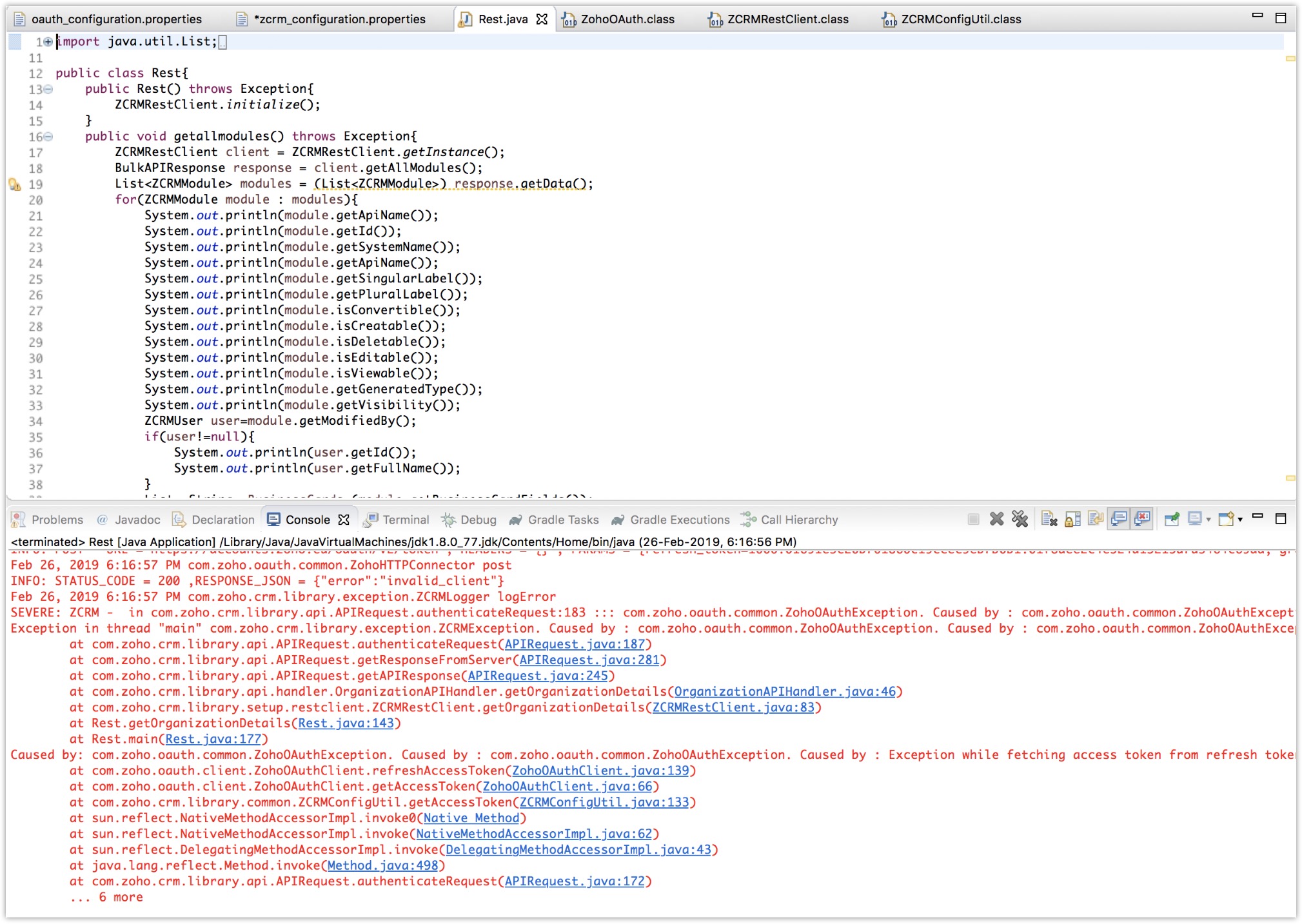
Task: Expand folded imports at line 1
Action: [x=48, y=42]
